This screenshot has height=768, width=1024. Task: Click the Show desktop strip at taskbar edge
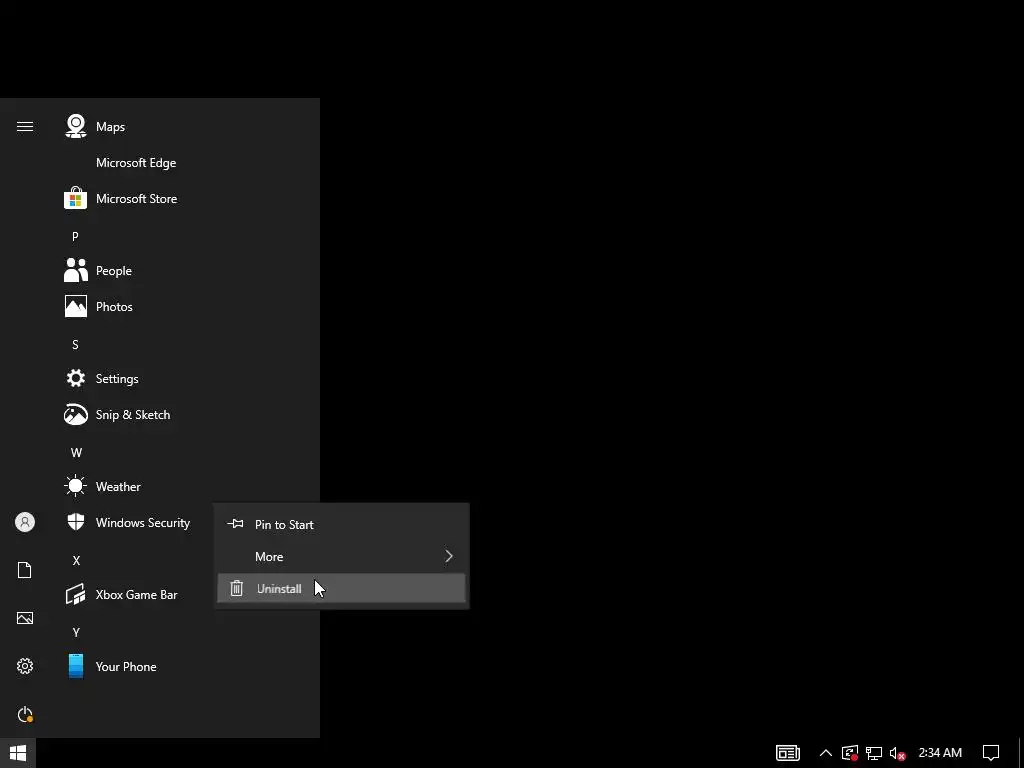[1021, 753]
